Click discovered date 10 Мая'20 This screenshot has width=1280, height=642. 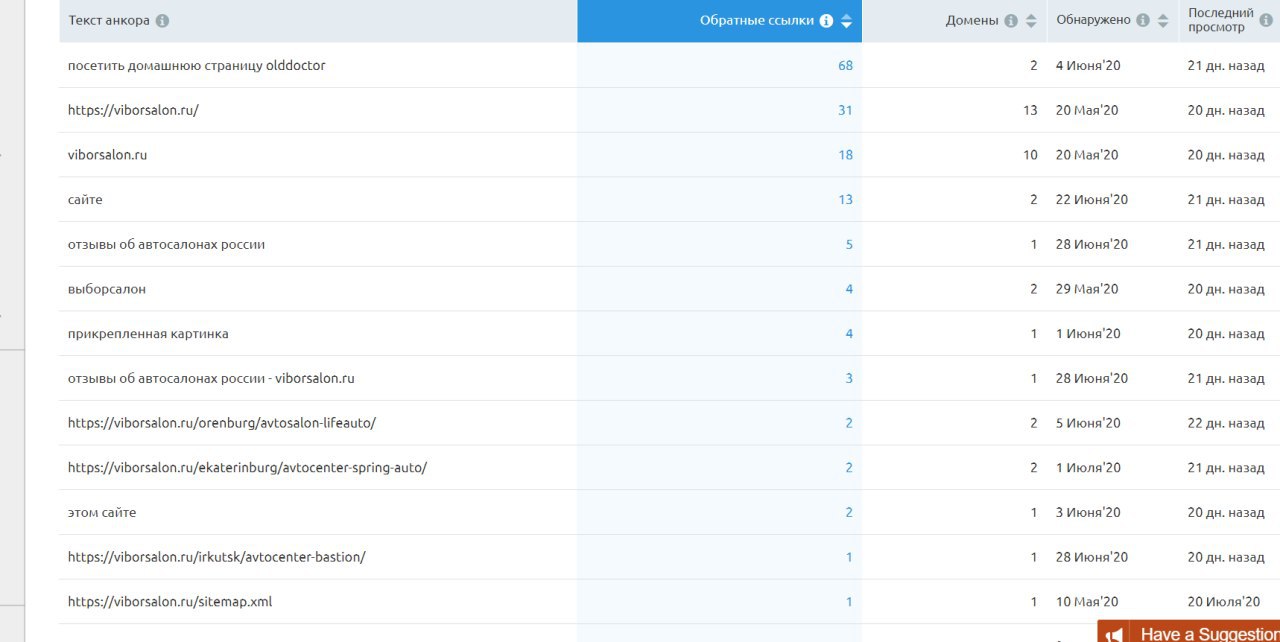(x=1087, y=602)
